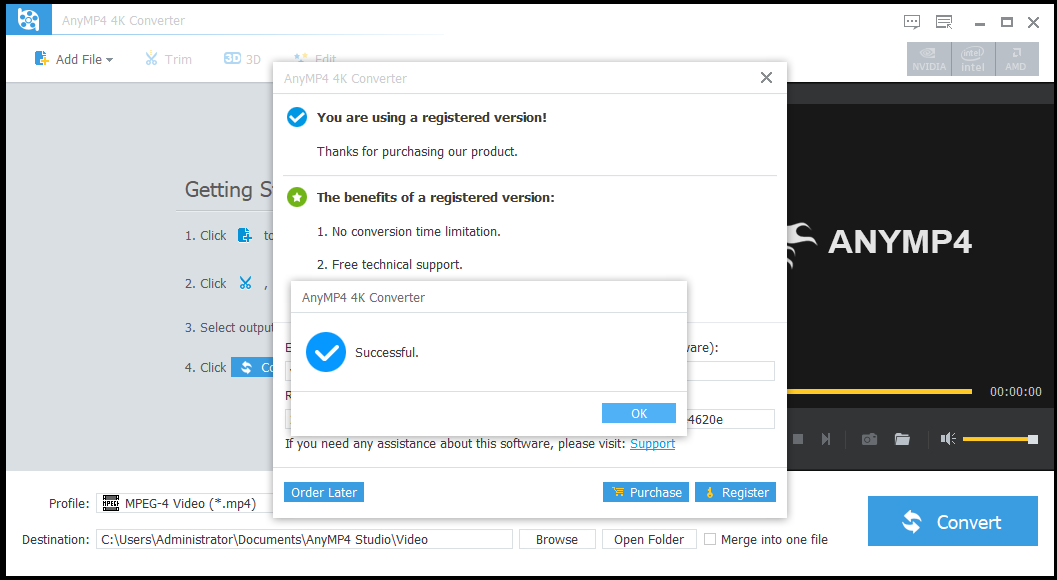Toggle AMD acceleration icon

pyautogui.click(x=1016, y=59)
